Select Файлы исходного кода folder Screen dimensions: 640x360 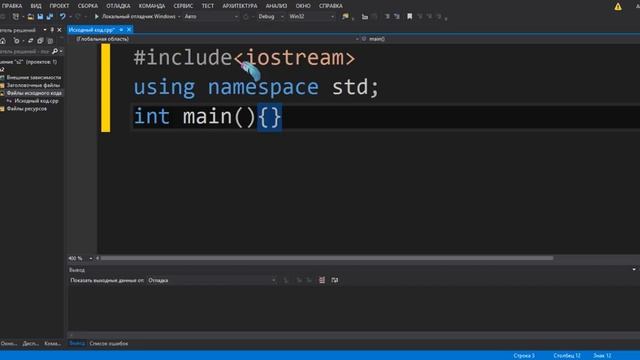click(x=34, y=93)
